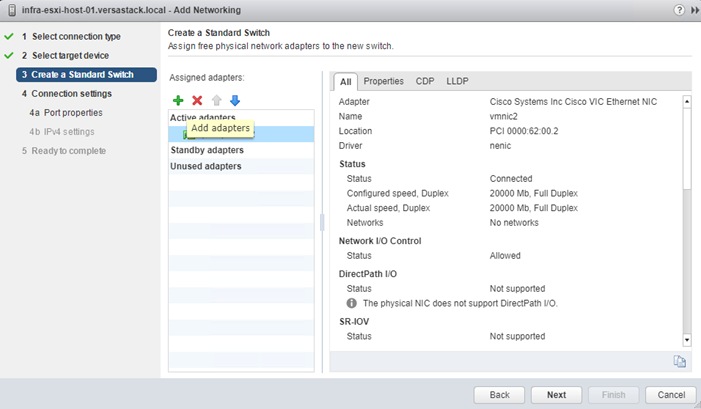The width and height of the screenshot is (701, 409).
Task: Select step 3 Create a Standard Switch
Action: tap(86, 75)
